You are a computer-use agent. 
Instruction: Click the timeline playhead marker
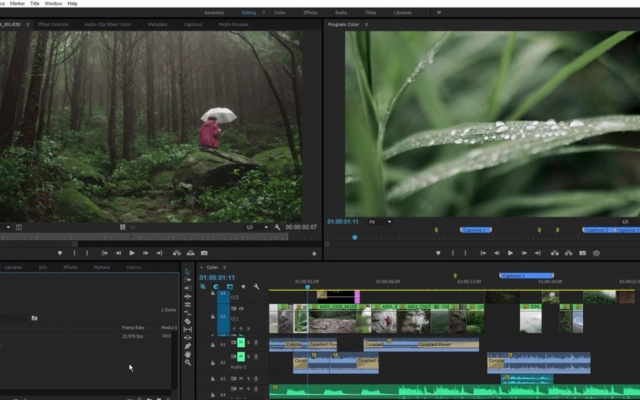[x=308, y=287]
